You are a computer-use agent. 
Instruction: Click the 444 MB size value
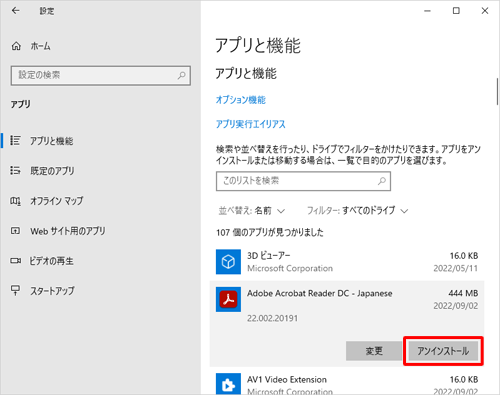click(463, 293)
